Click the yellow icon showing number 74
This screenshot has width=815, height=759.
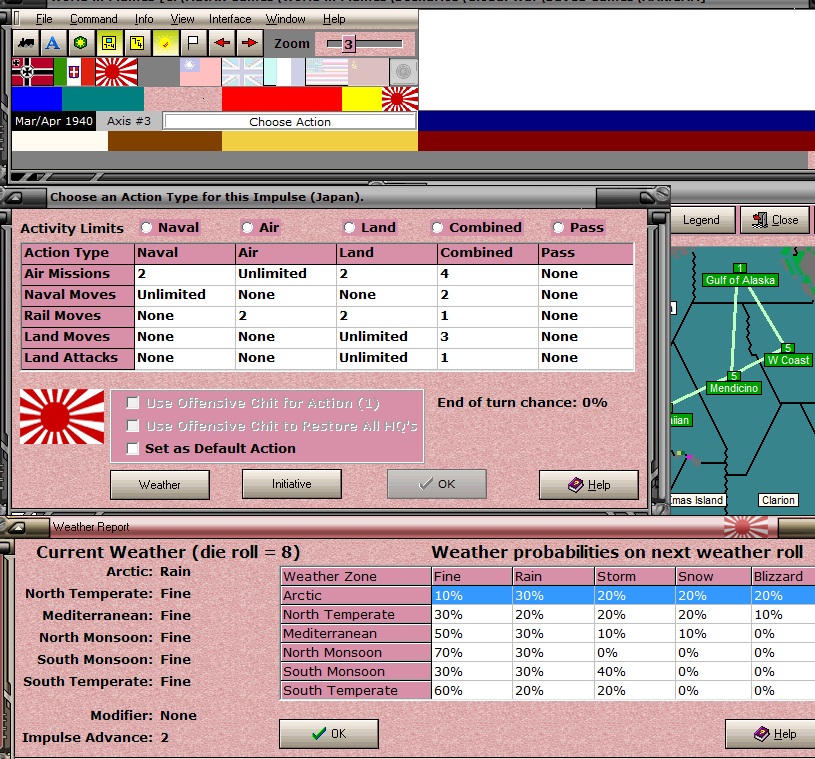click(x=137, y=43)
